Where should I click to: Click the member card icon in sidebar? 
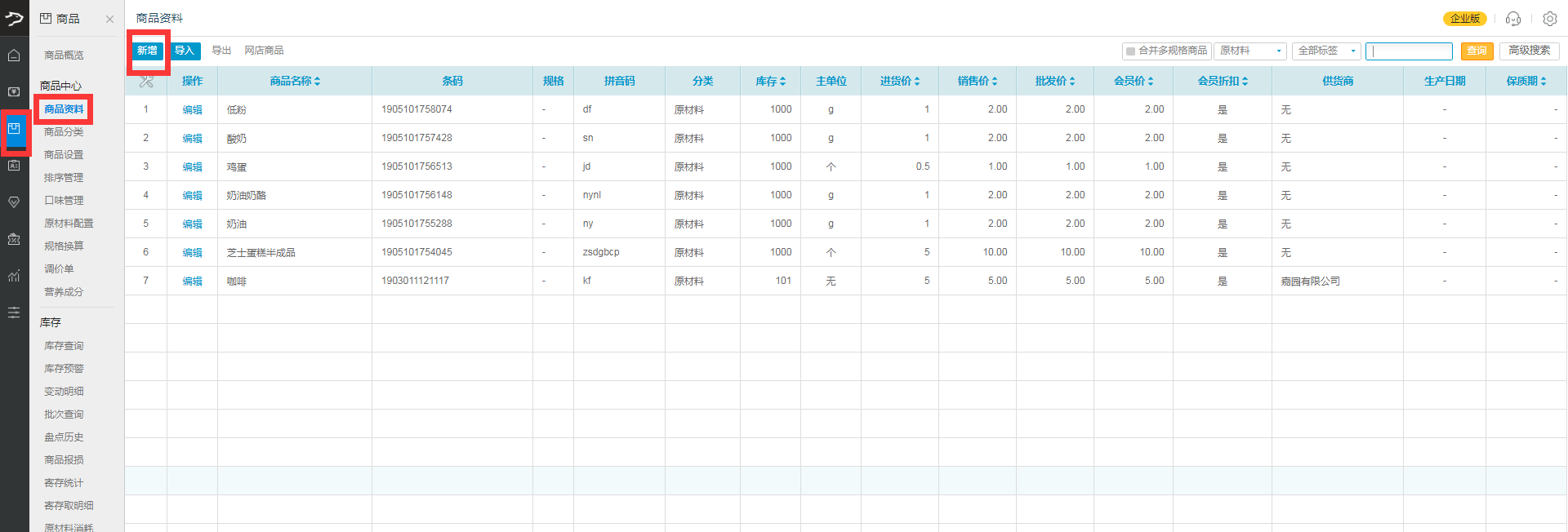tap(14, 166)
